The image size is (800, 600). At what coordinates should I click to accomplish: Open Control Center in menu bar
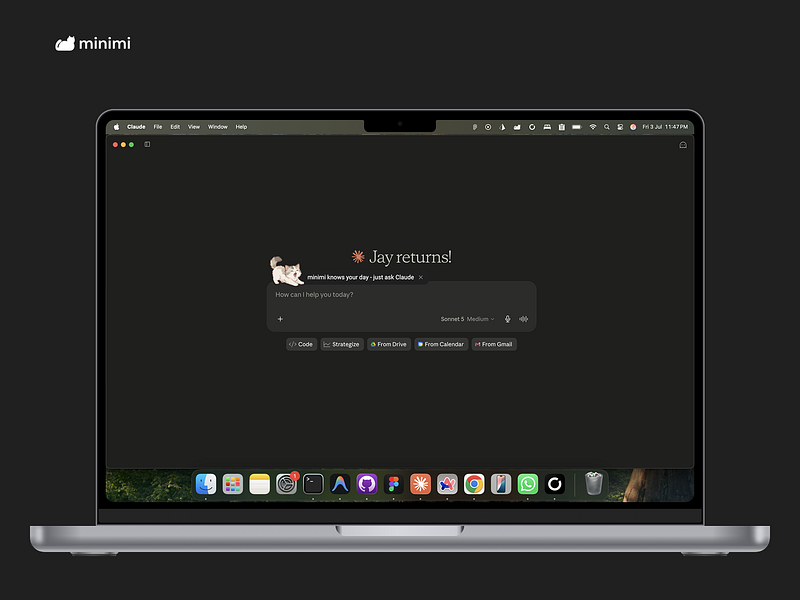pyautogui.click(x=620, y=127)
